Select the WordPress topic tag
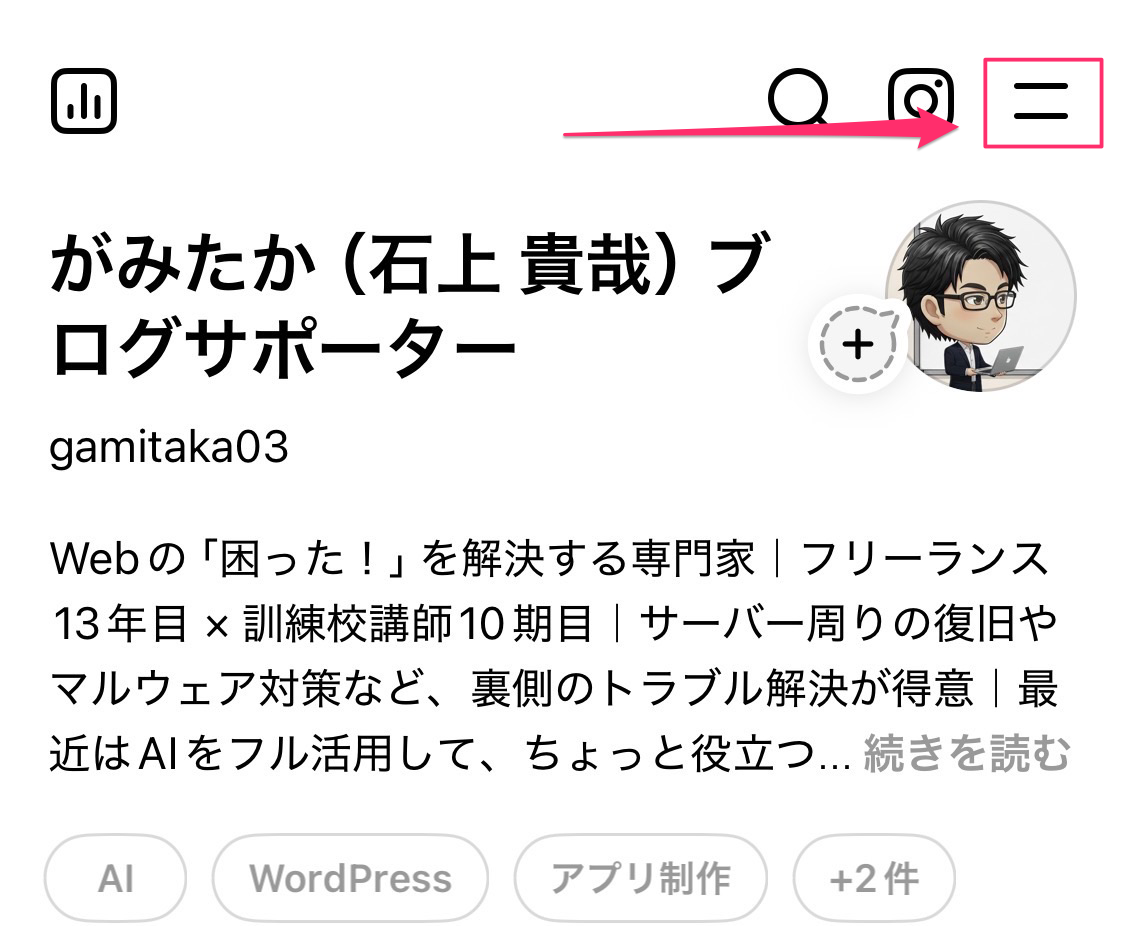 tap(350, 879)
